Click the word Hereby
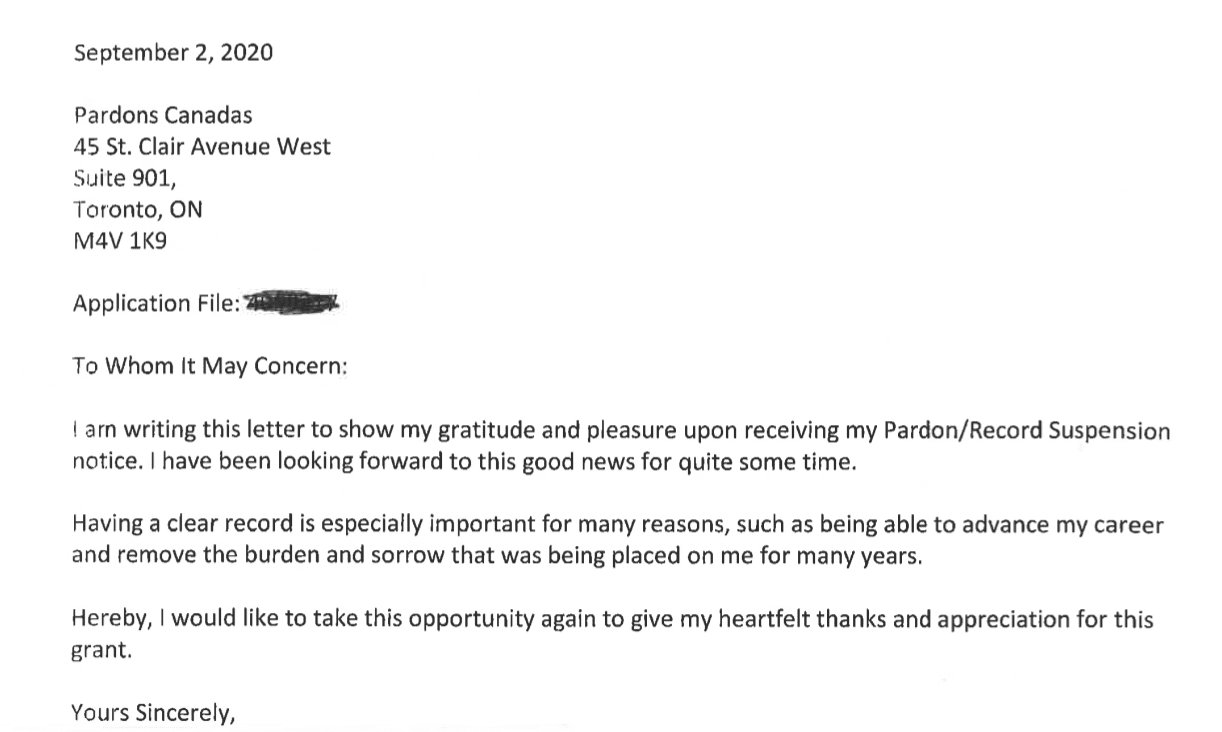 113,620
